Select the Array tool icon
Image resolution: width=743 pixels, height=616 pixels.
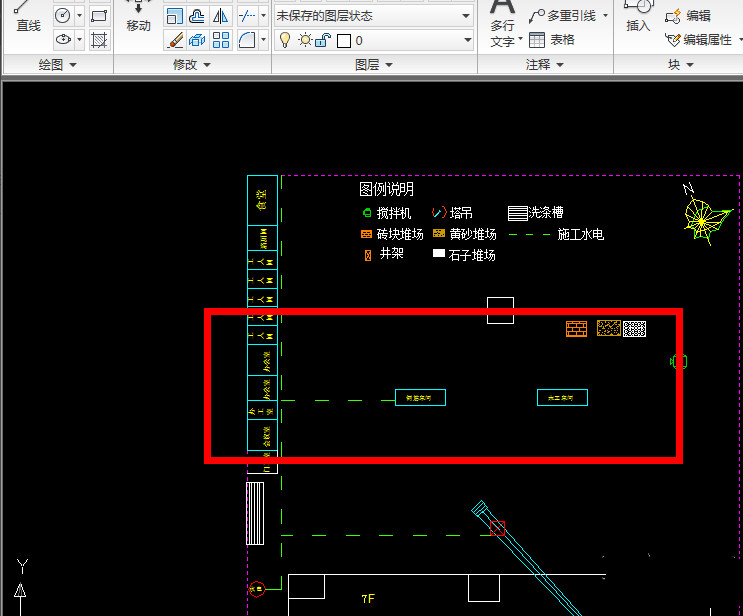221,40
